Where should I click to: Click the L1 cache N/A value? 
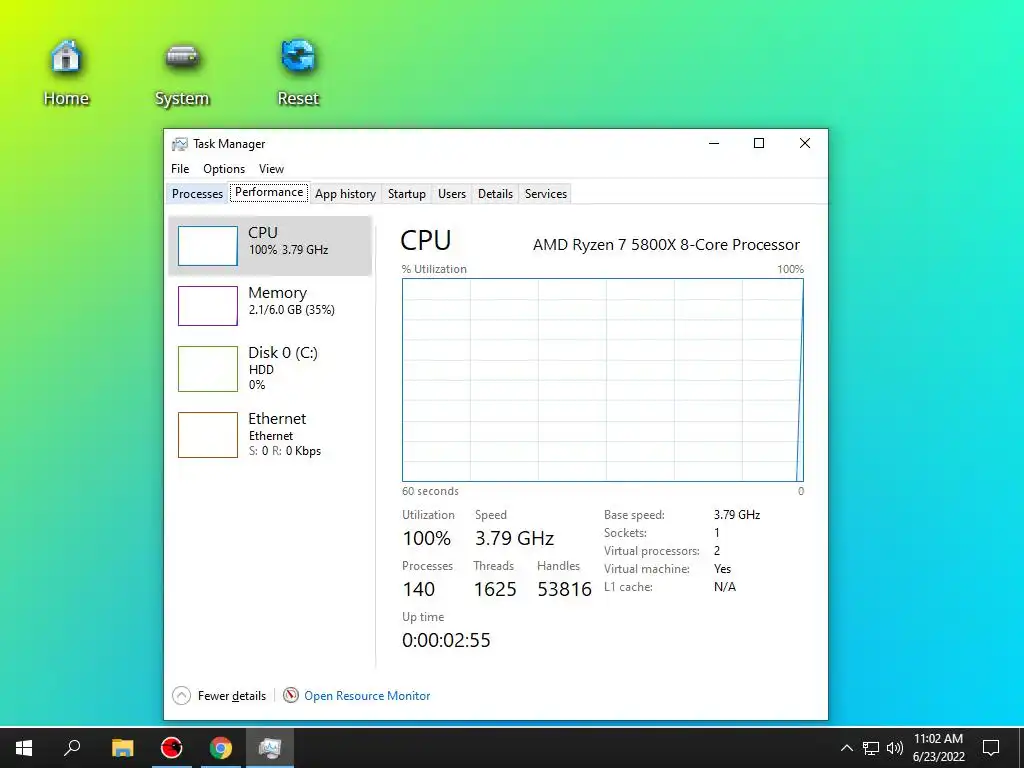(x=725, y=586)
